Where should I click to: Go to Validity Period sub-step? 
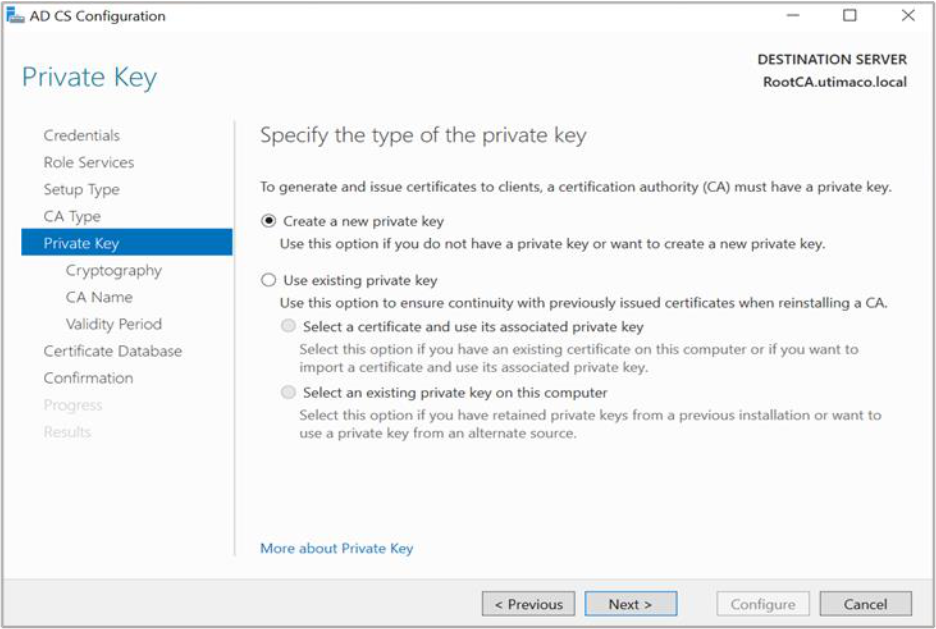point(113,324)
